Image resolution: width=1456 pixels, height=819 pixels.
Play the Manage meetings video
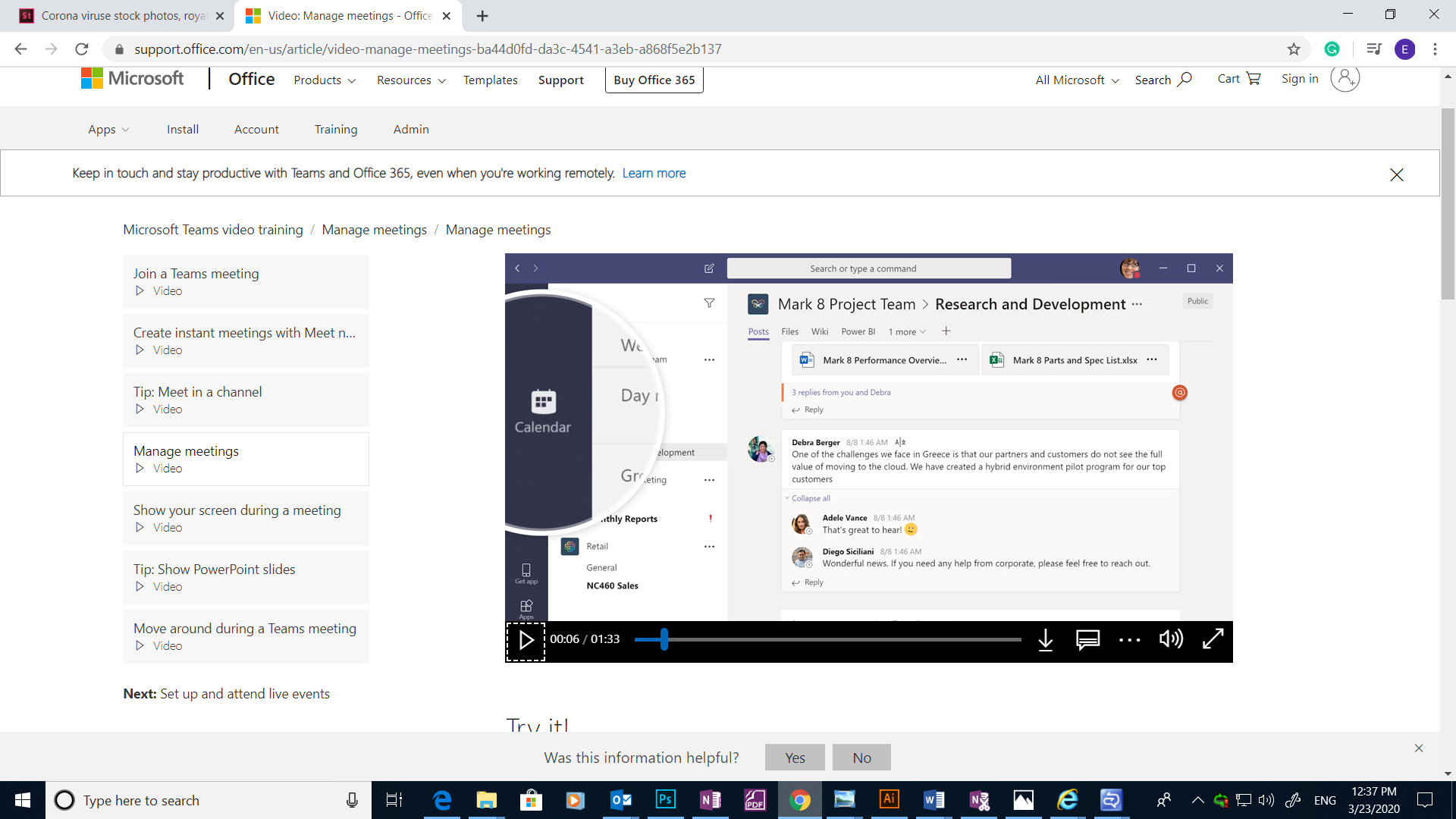[526, 641]
